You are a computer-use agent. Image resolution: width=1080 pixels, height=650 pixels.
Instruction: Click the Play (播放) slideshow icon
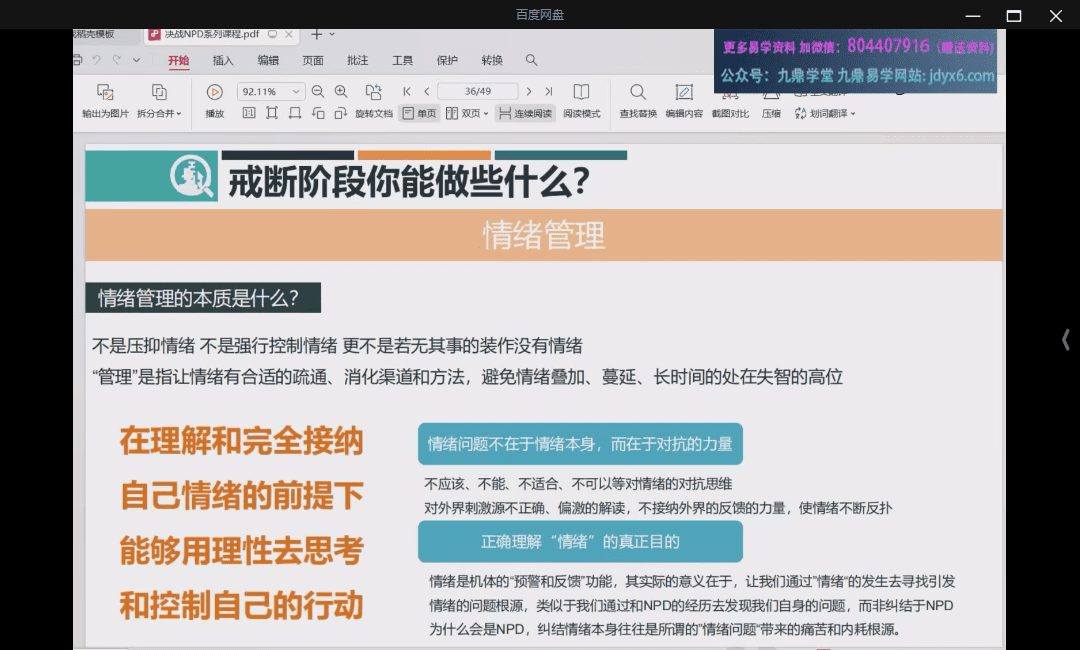click(214, 92)
